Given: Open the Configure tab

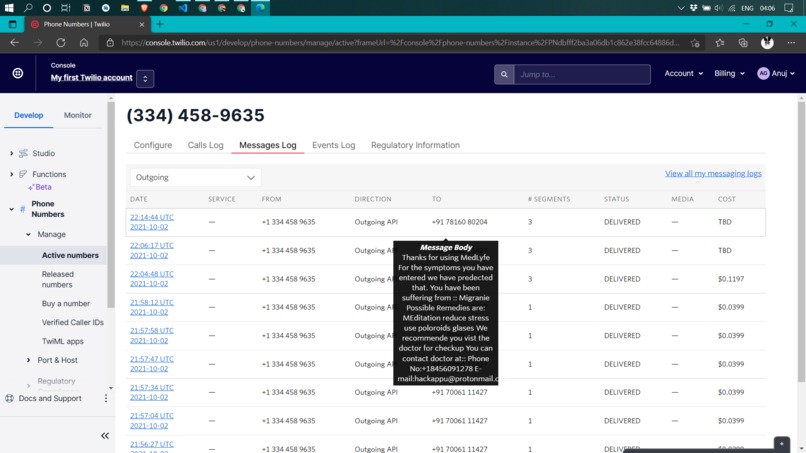Looking at the screenshot, I should 153,145.
